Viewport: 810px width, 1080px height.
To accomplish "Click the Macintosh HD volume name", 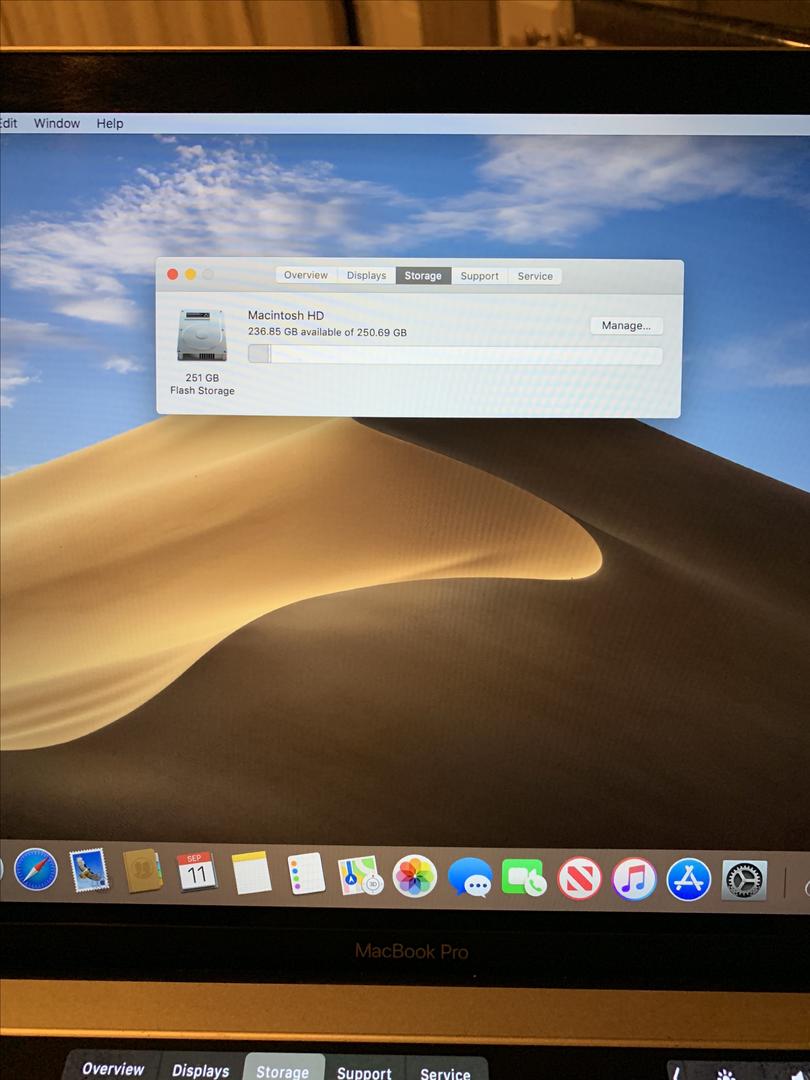I will point(286,315).
